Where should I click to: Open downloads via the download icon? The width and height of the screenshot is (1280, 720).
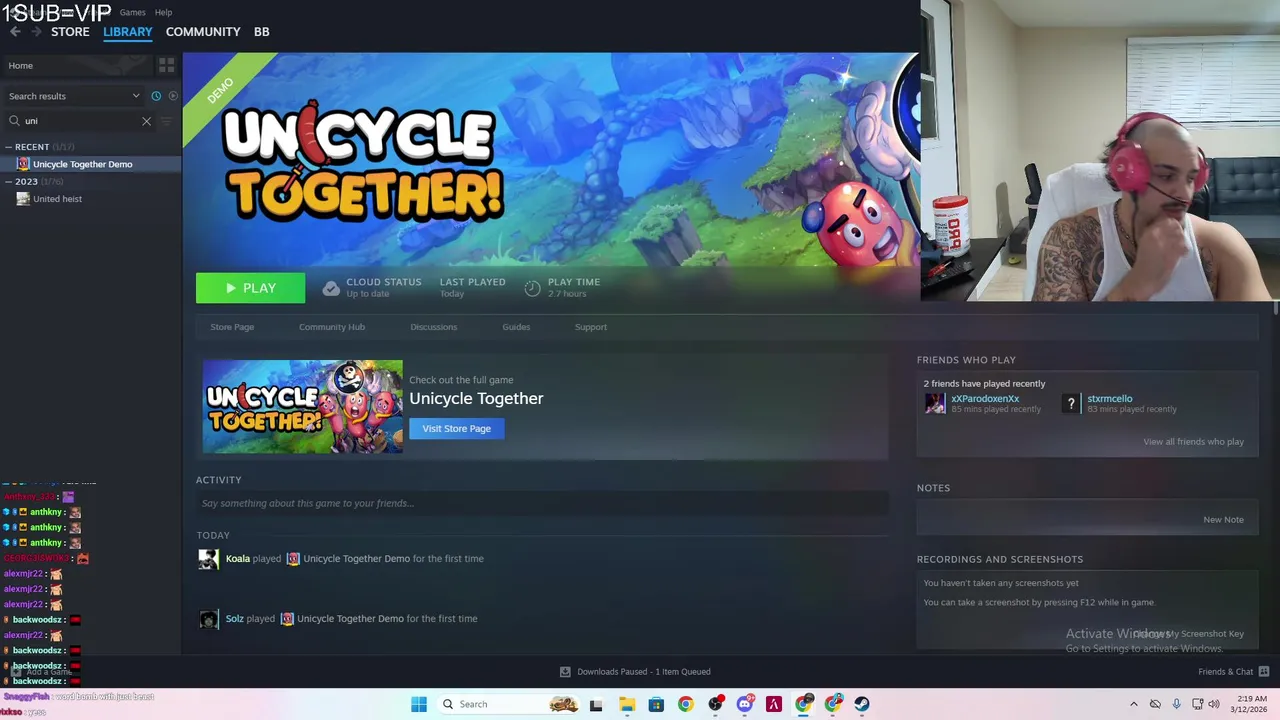pos(565,672)
